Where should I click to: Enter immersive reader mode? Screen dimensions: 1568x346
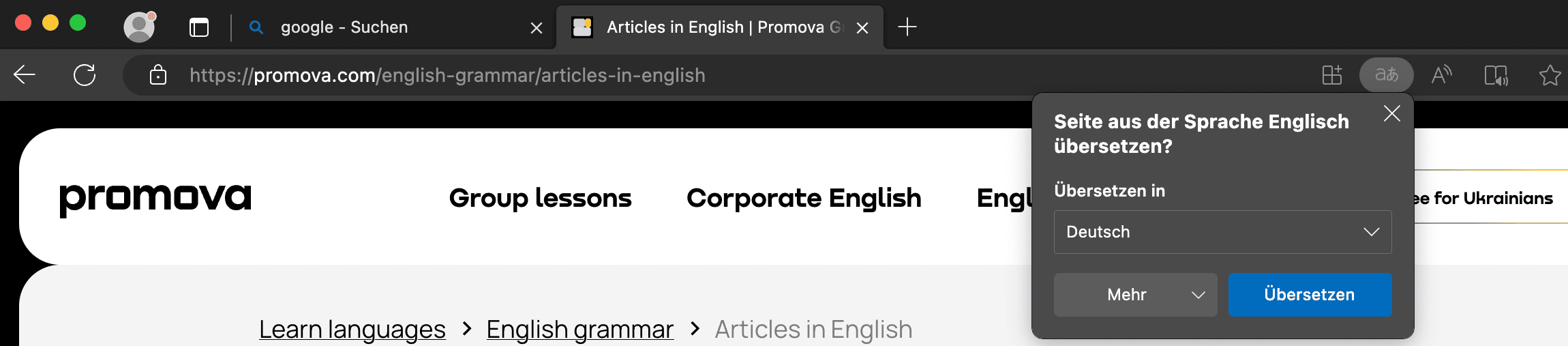(x=1496, y=75)
